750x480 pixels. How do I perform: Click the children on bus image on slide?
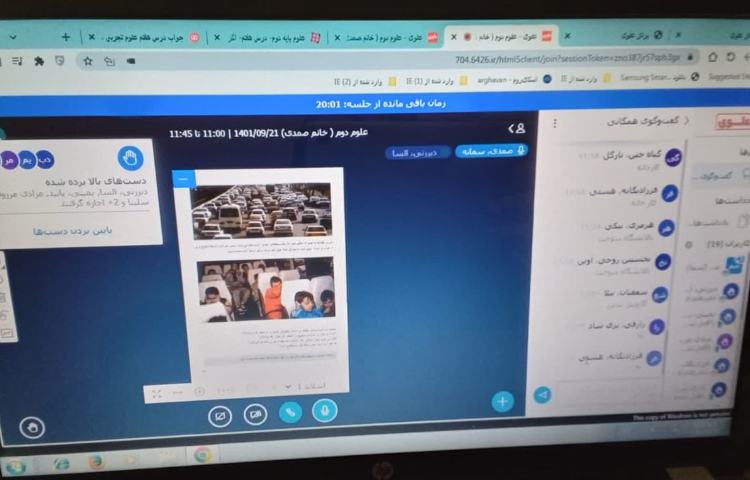pos(265,289)
